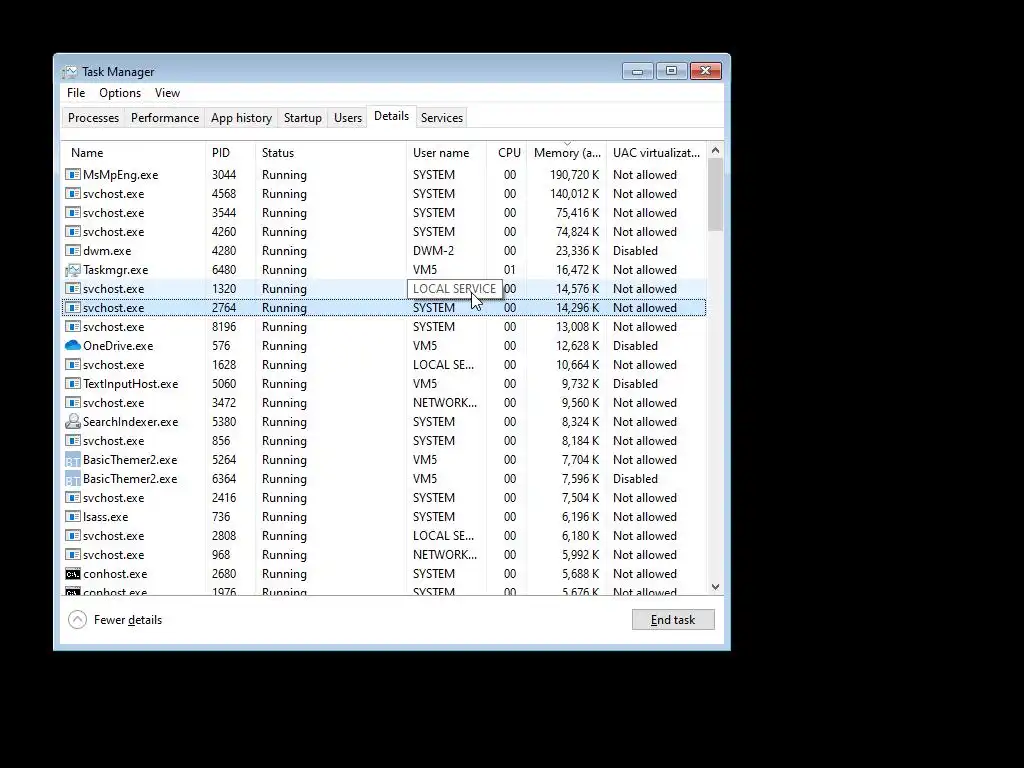Sort by the Memory column header
The image size is (1024, 768).
566,153
